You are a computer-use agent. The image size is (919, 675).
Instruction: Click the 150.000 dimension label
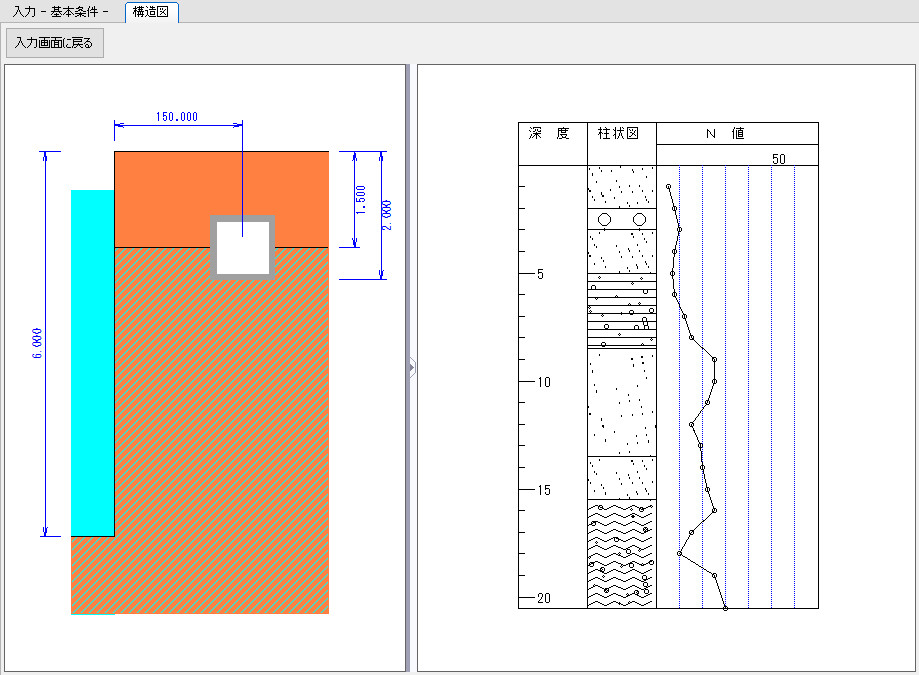pos(176,117)
